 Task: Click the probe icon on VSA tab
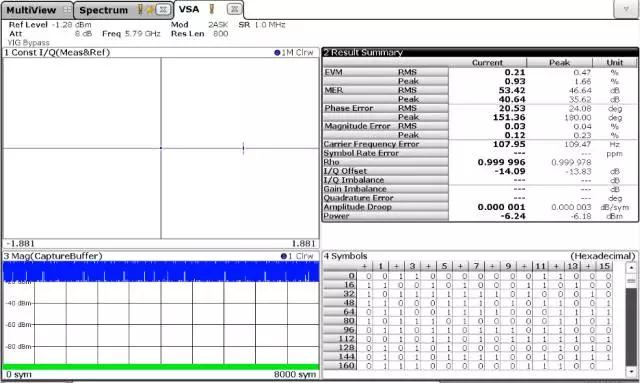coord(212,9)
